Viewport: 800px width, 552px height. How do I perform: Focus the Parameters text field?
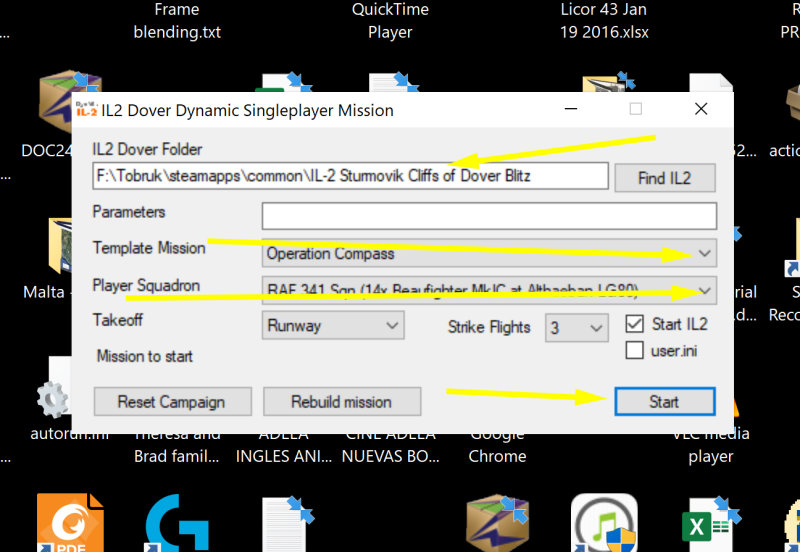(489, 216)
